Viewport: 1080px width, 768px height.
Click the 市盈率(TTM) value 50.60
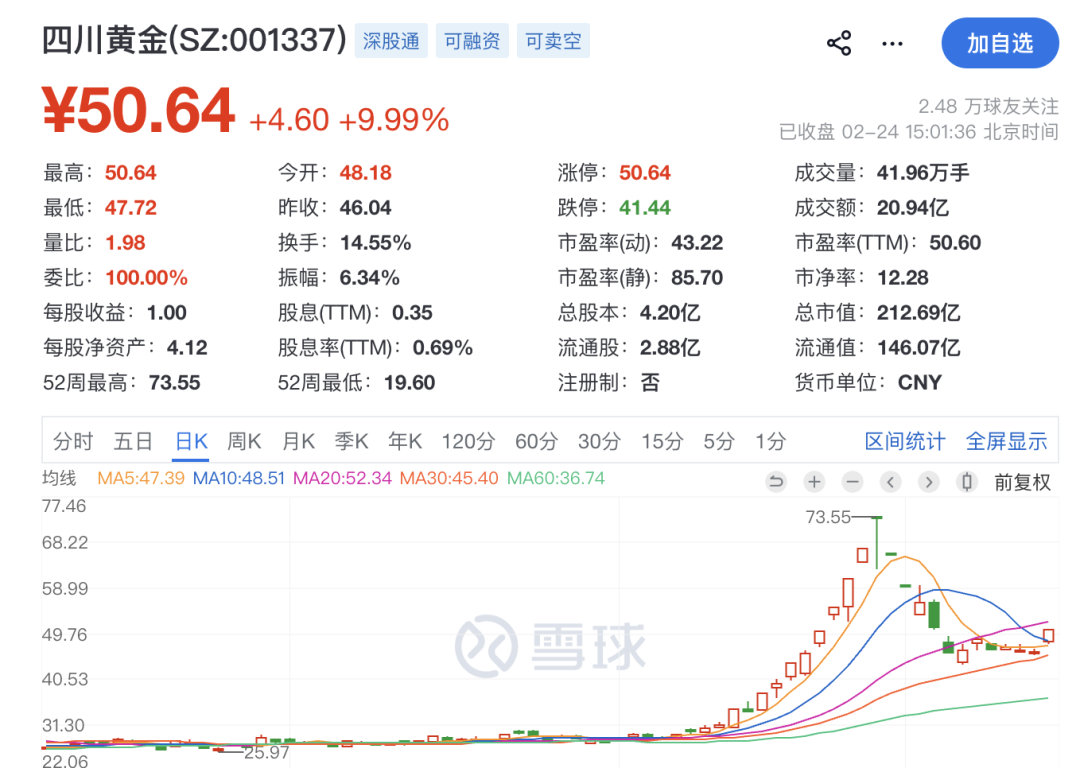click(x=955, y=242)
